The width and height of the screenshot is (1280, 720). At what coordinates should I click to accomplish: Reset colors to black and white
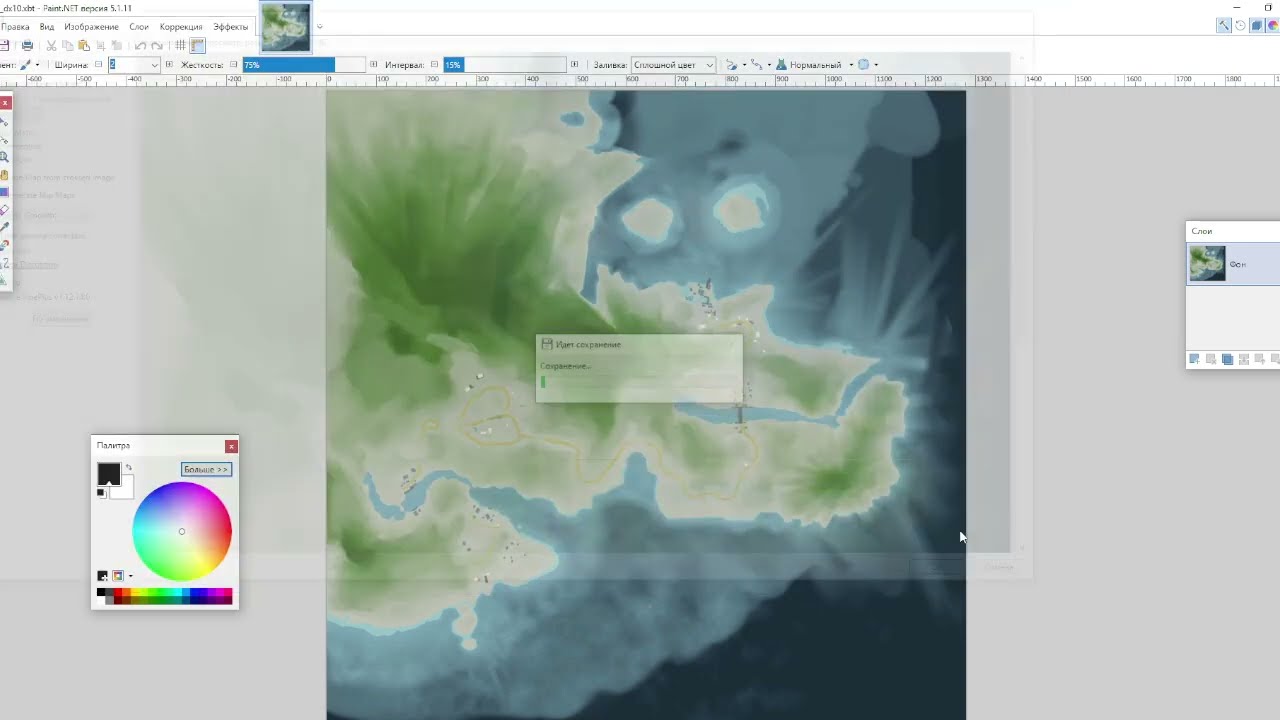(100, 492)
